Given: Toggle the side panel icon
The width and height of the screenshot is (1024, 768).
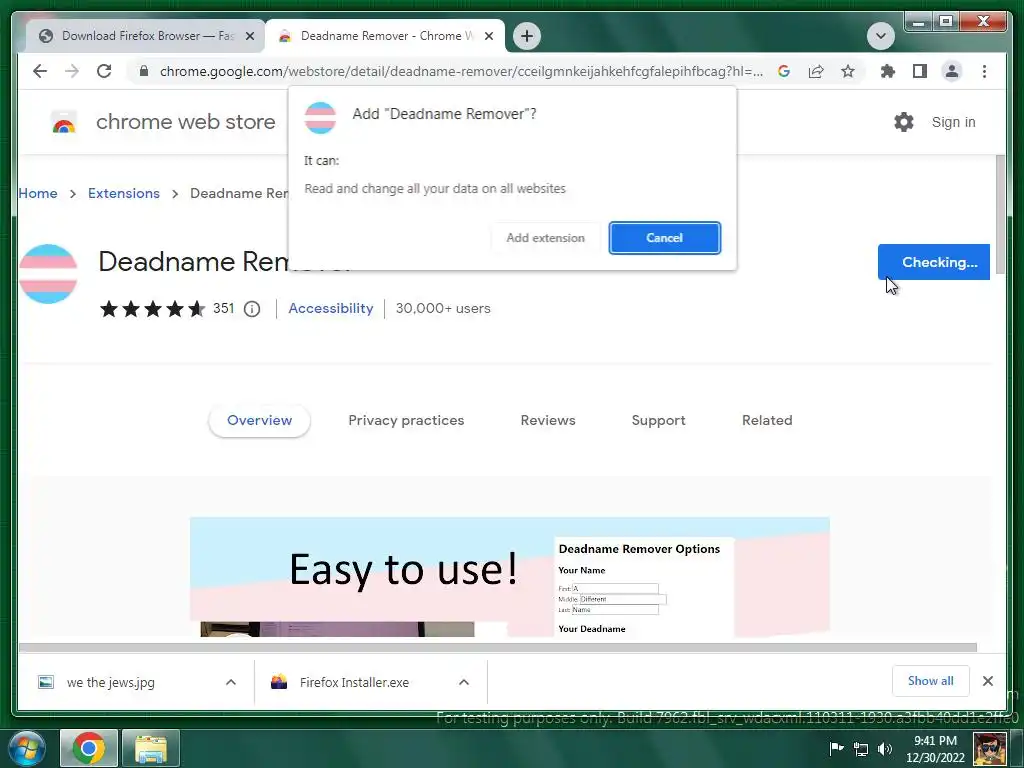Looking at the screenshot, I should click(x=920, y=71).
